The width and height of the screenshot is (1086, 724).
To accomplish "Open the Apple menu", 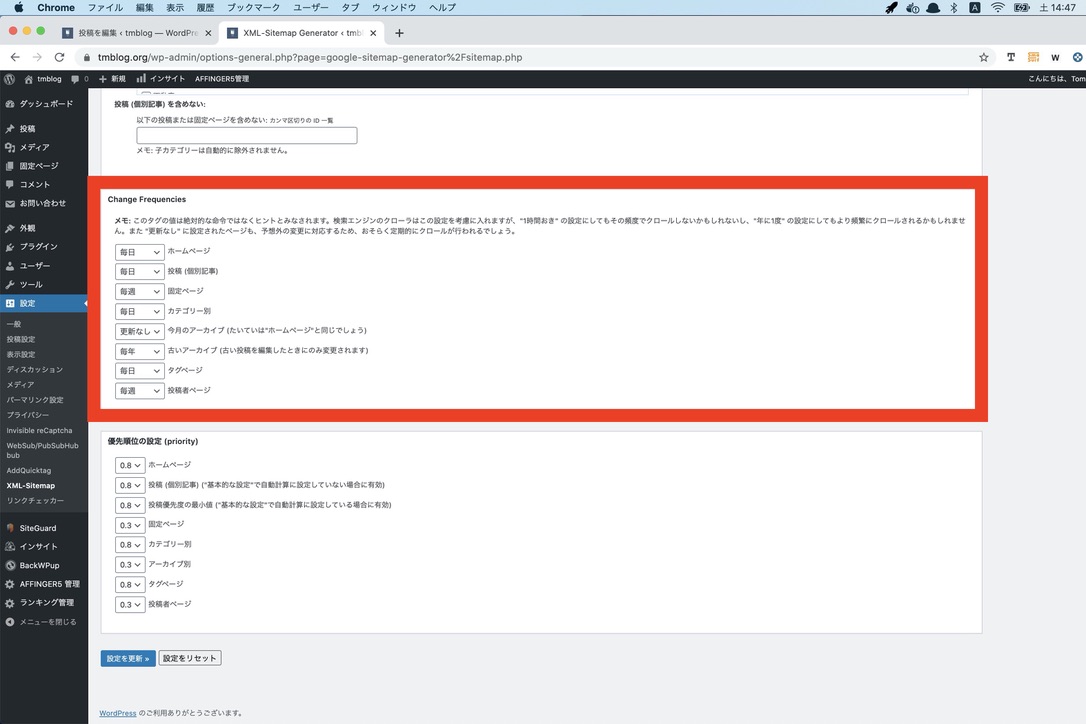I will (x=19, y=8).
